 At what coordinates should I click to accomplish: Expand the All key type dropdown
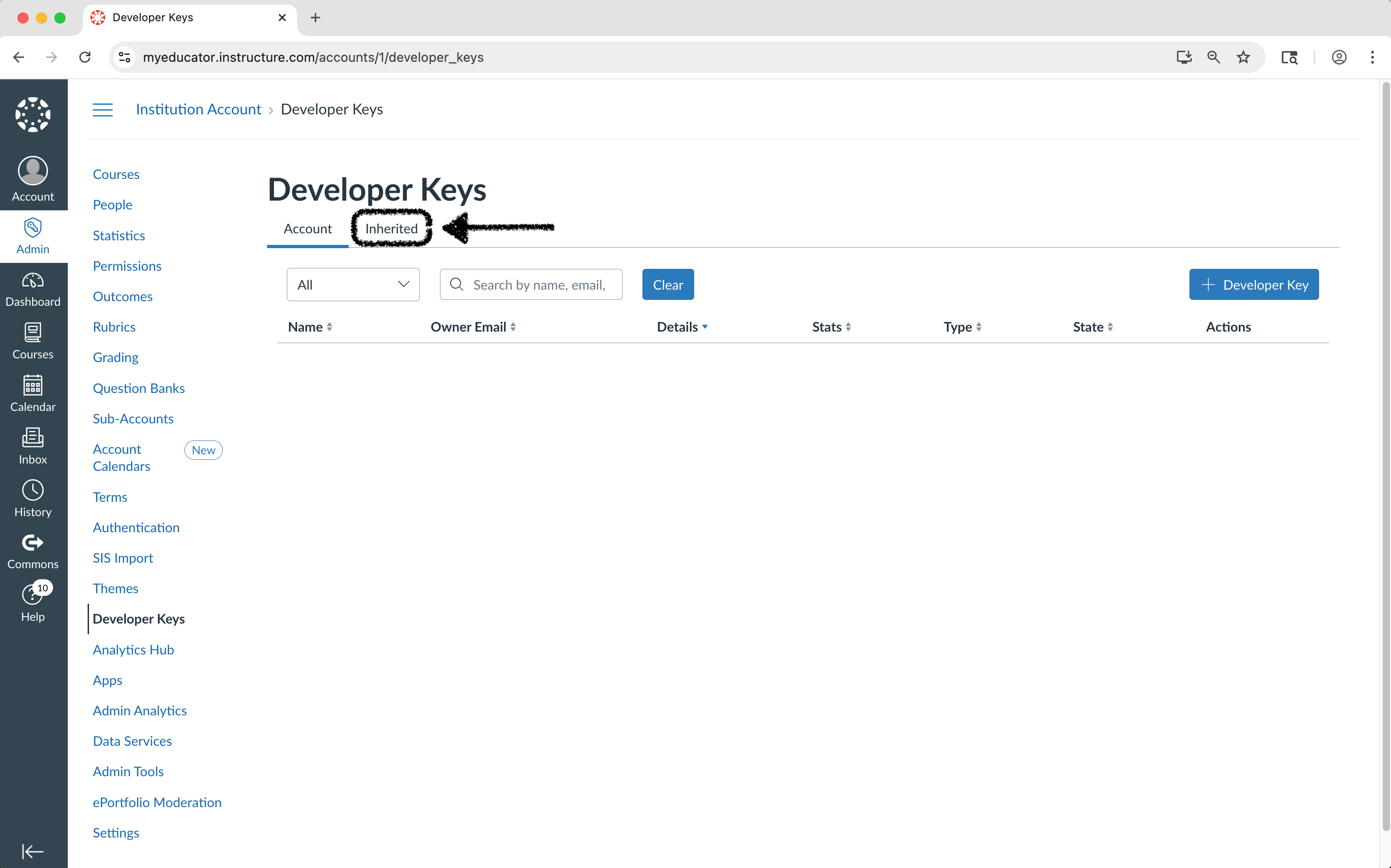click(x=353, y=285)
